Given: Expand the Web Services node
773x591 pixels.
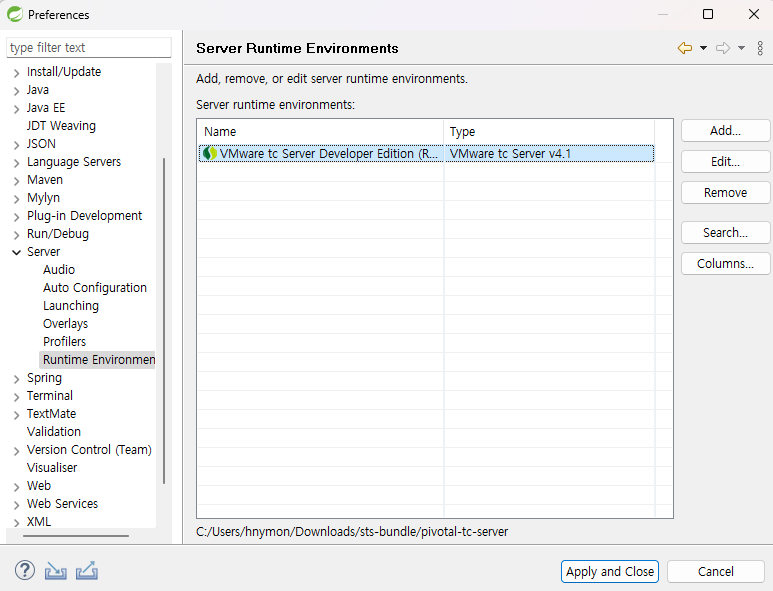Looking at the screenshot, I should 16,505.
